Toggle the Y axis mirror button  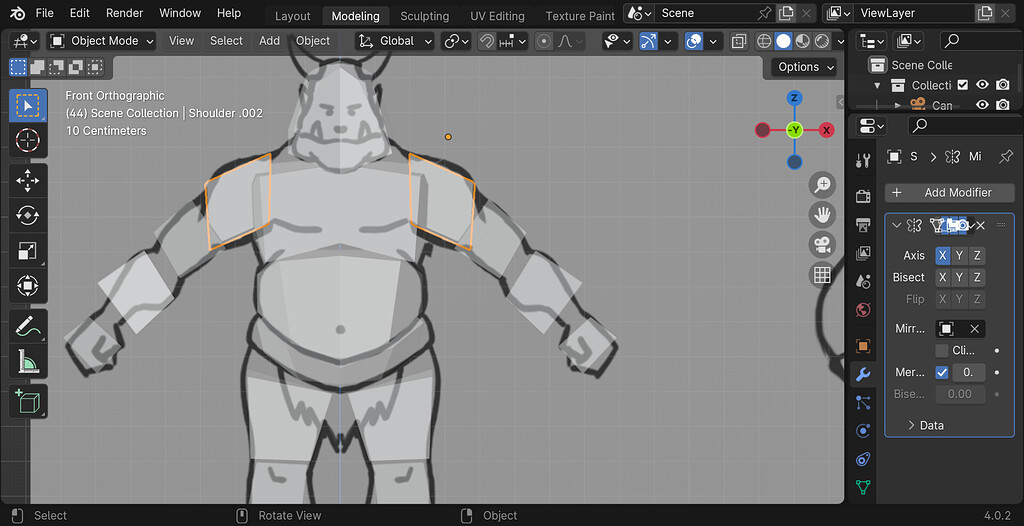959,255
